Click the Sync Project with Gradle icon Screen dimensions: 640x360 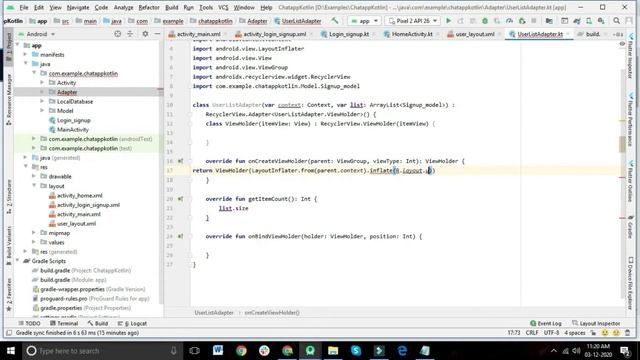click(576, 20)
